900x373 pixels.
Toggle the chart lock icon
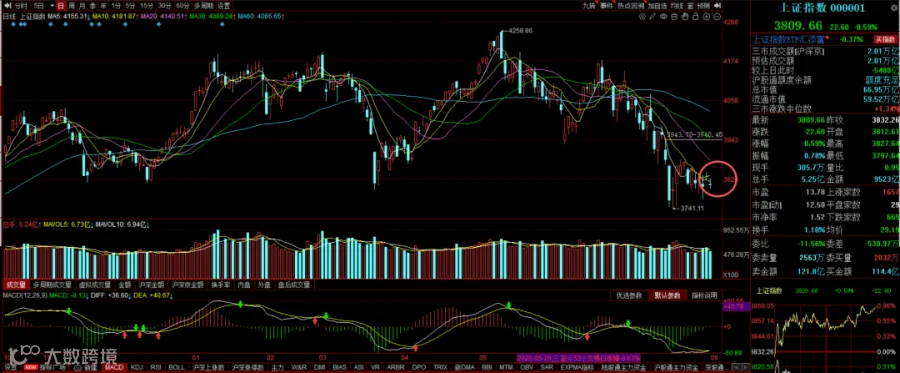tap(695, 17)
